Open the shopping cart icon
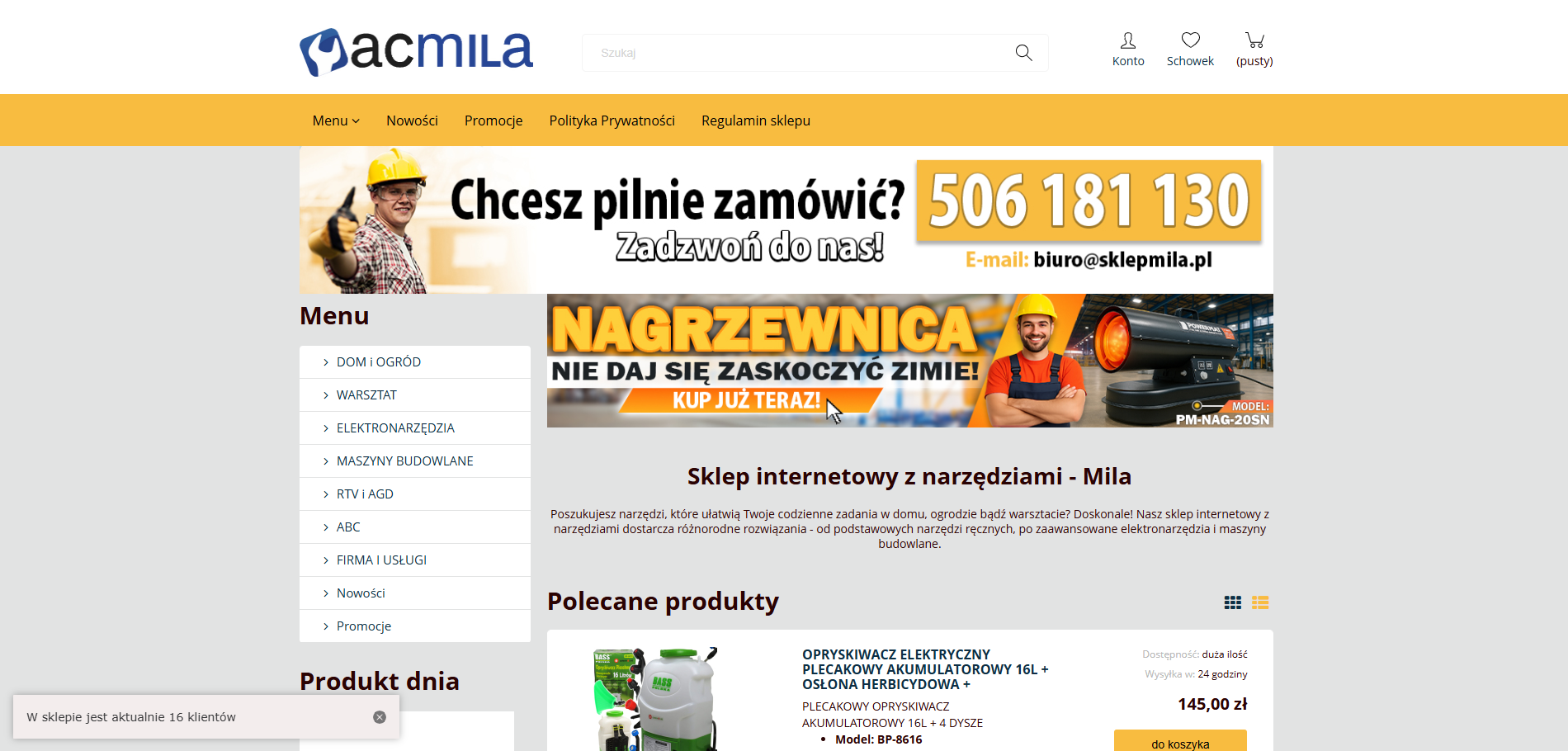 pos(1254,40)
